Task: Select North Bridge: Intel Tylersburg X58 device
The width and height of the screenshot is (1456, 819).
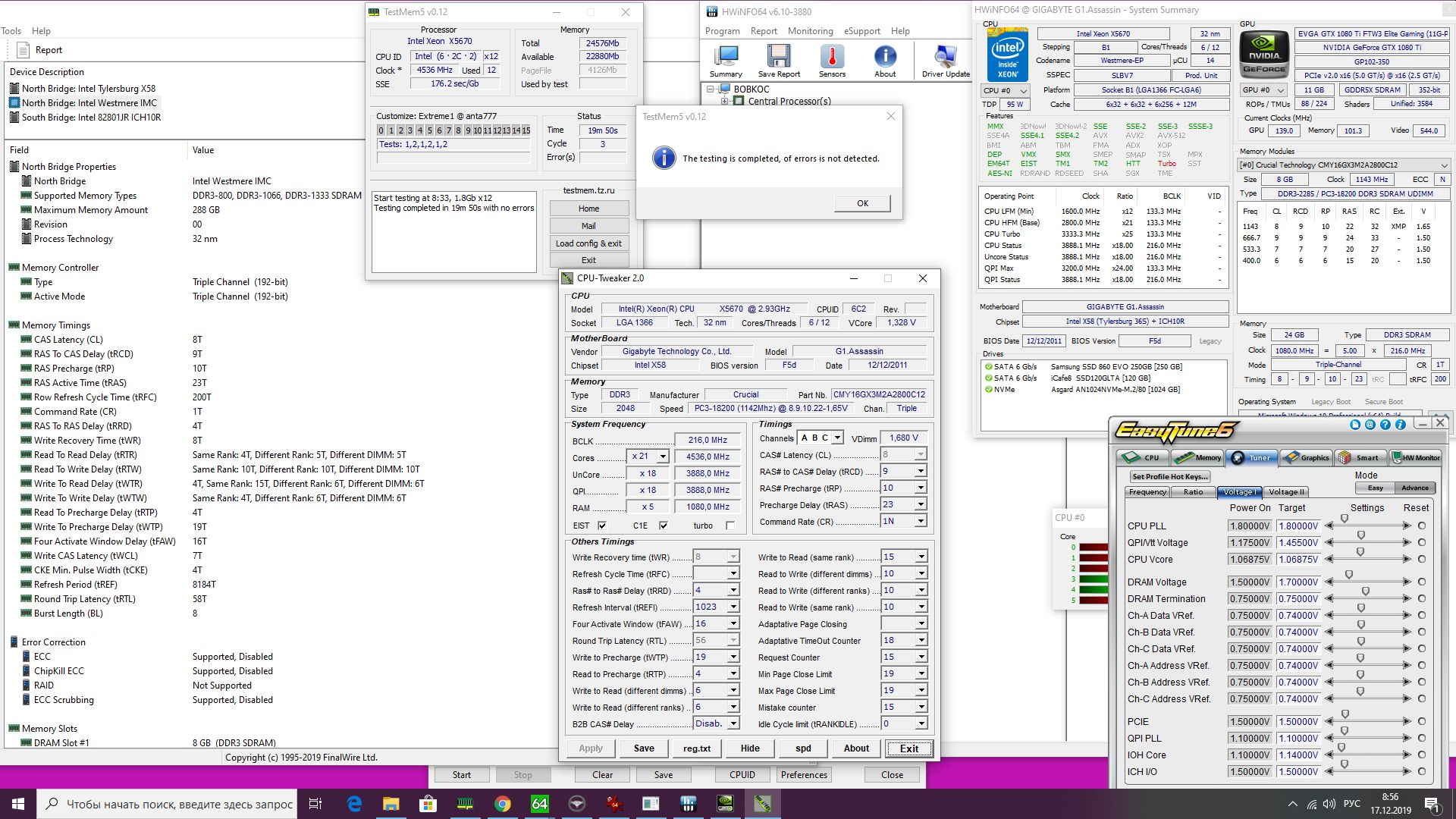Action: click(88, 89)
